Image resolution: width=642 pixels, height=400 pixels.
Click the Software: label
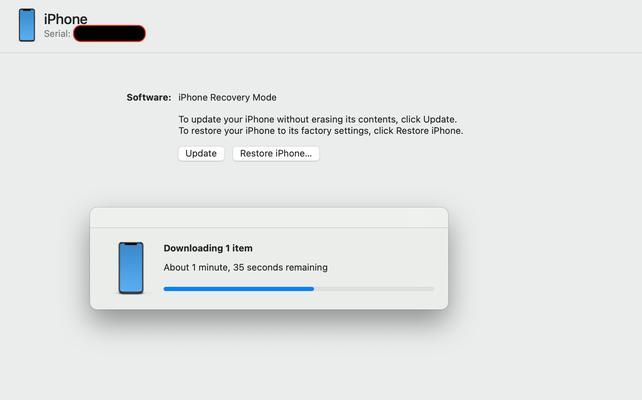click(149, 97)
